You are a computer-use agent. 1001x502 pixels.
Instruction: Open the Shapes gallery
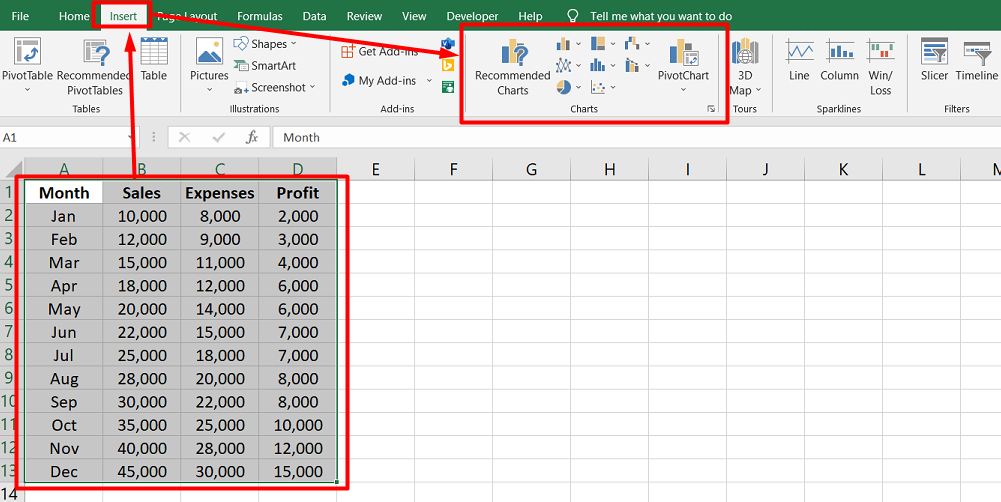(265, 43)
